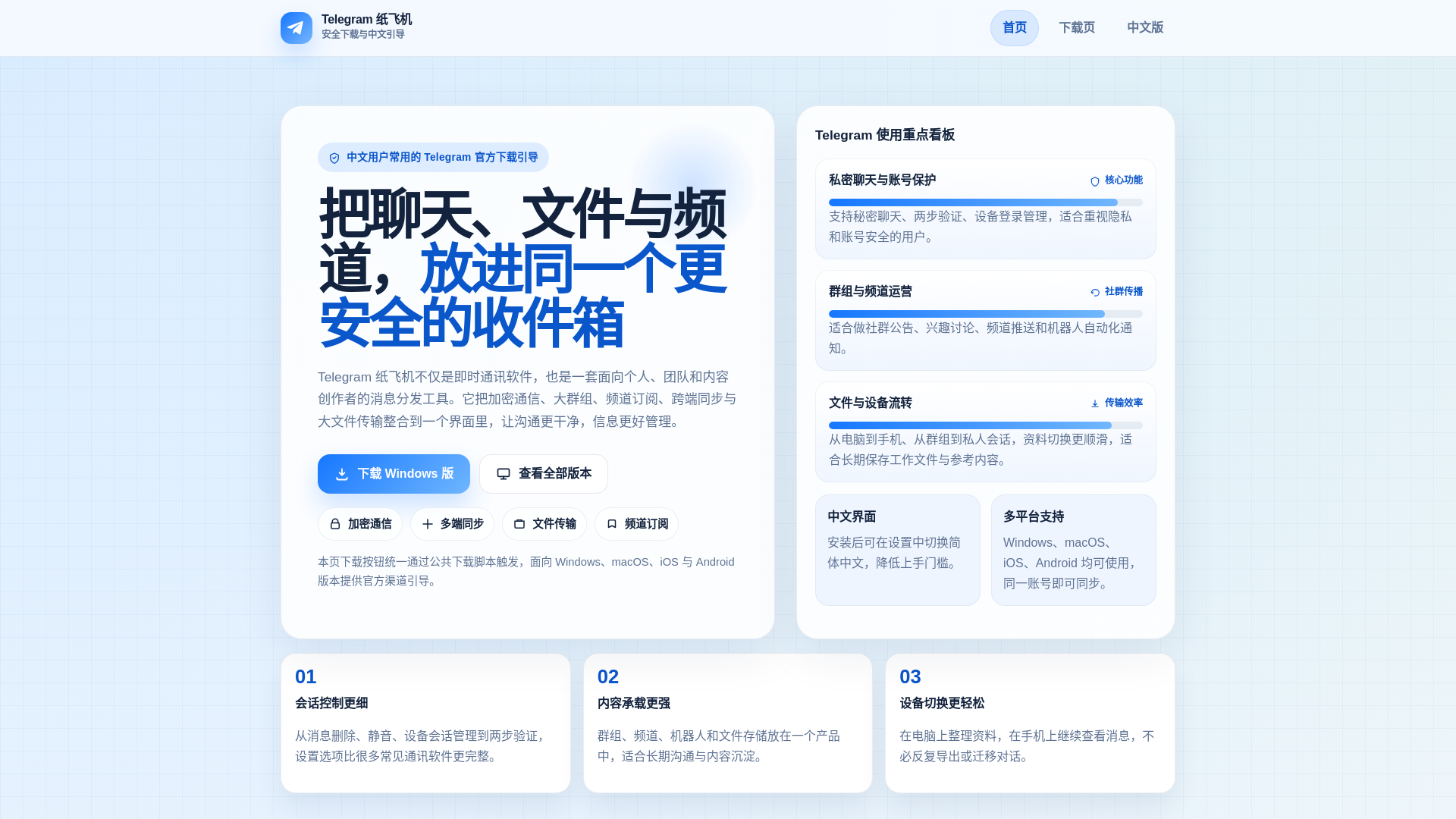Switch to the 中文版 navigation tab
Screen dimensions: 1456x819
click(1145, 28)
